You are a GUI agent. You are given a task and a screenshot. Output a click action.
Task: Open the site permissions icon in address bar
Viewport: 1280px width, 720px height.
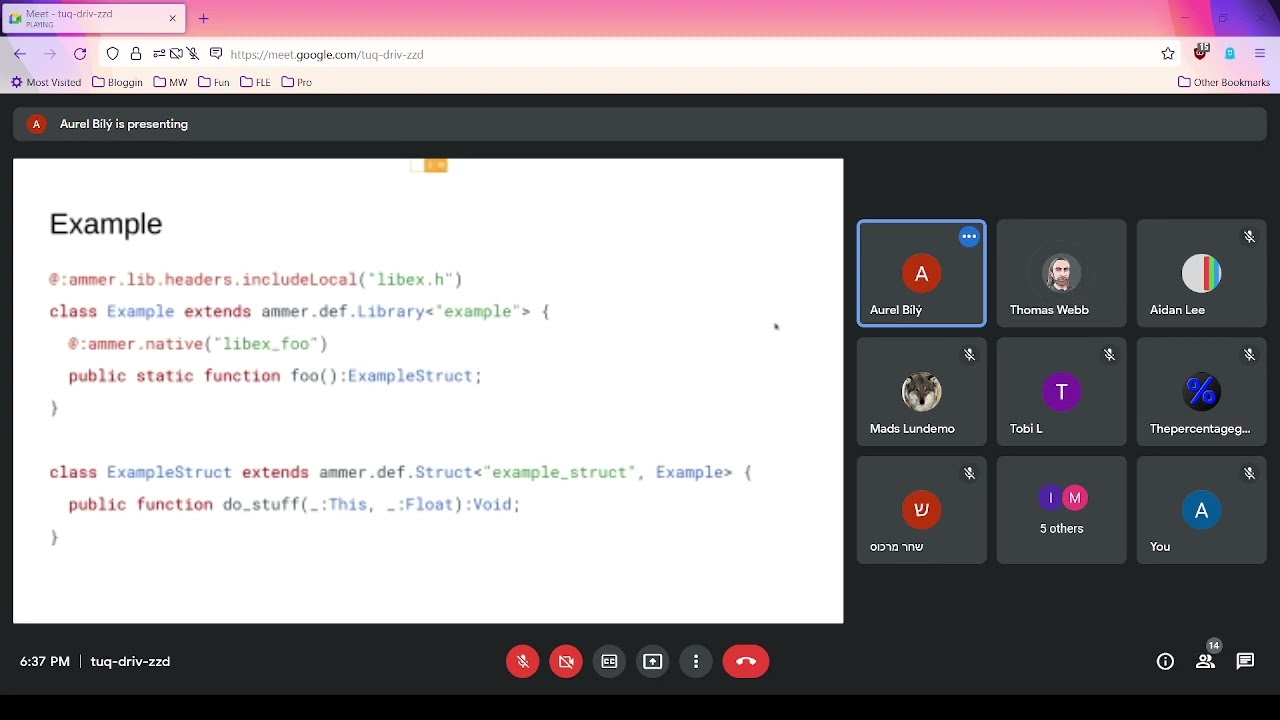tap(159, 55)
